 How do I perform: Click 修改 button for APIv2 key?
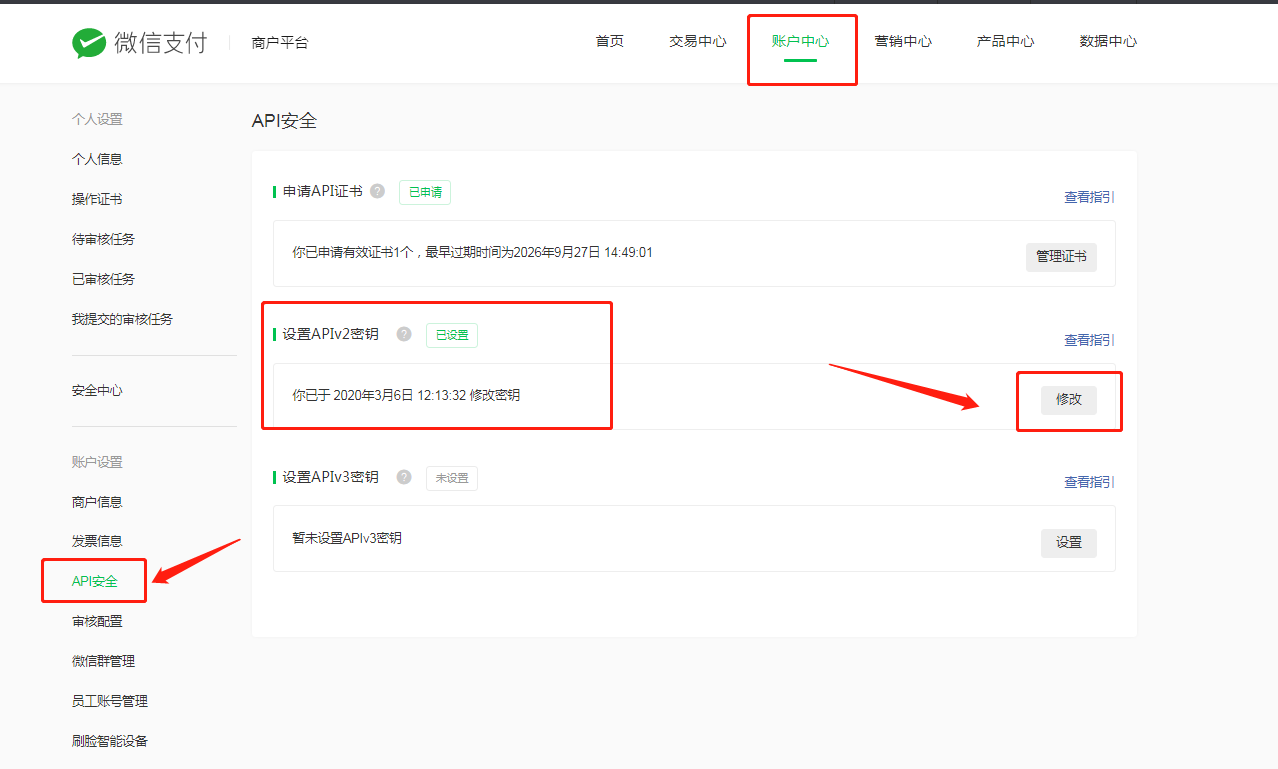pos(1069,400)
